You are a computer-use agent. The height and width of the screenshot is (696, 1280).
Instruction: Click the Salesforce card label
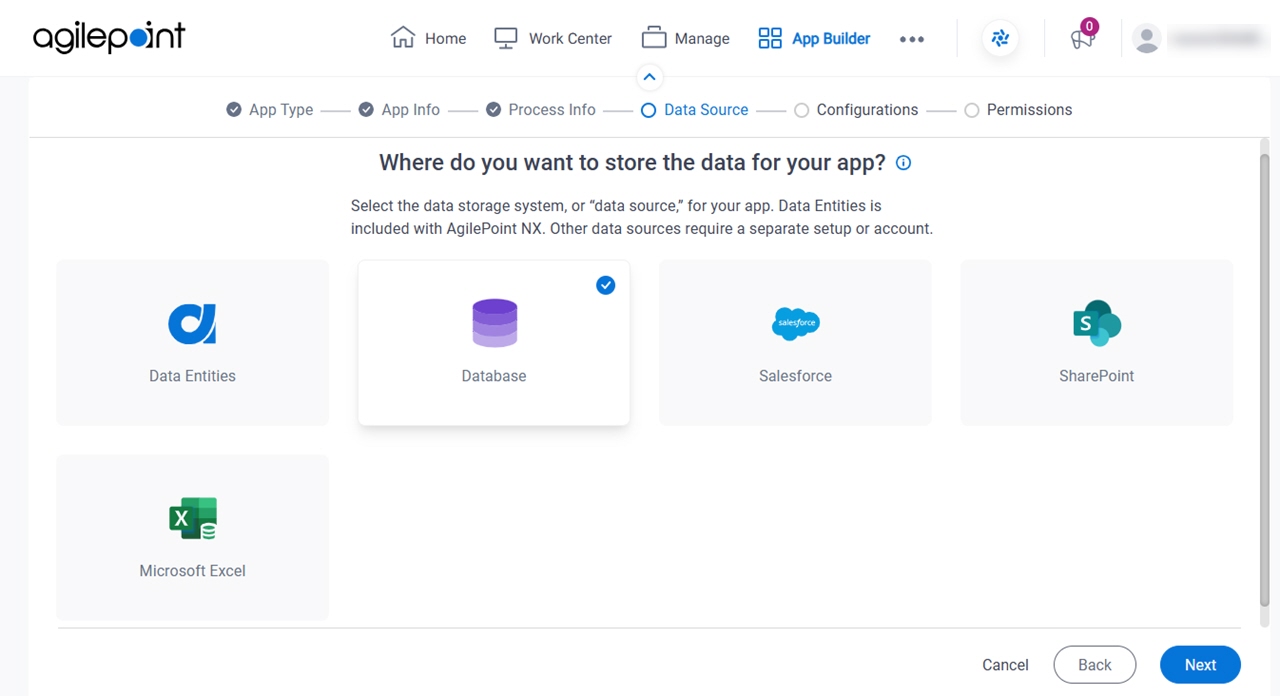(x=795, y=376)
